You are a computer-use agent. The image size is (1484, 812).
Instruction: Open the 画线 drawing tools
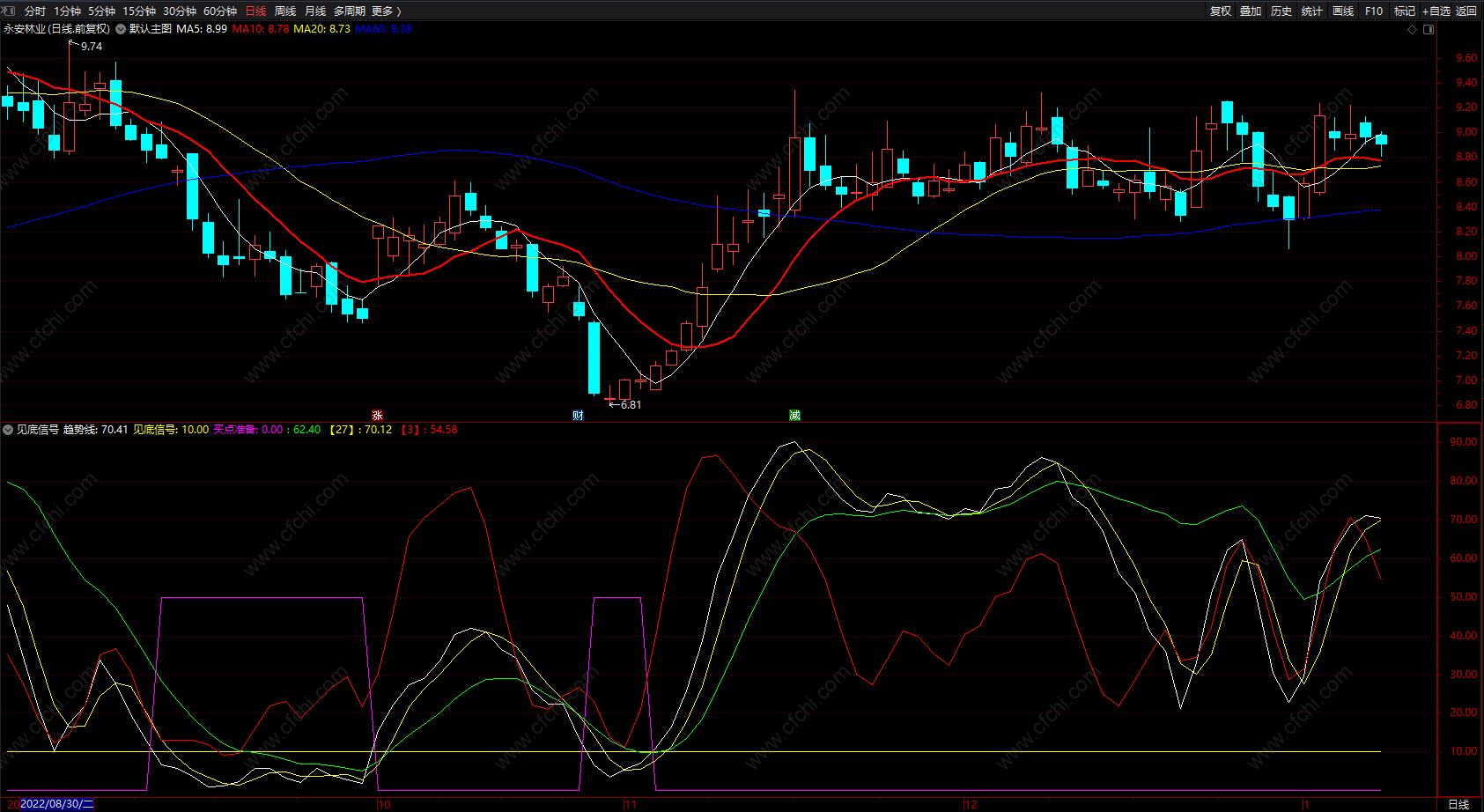[1343, 11]
